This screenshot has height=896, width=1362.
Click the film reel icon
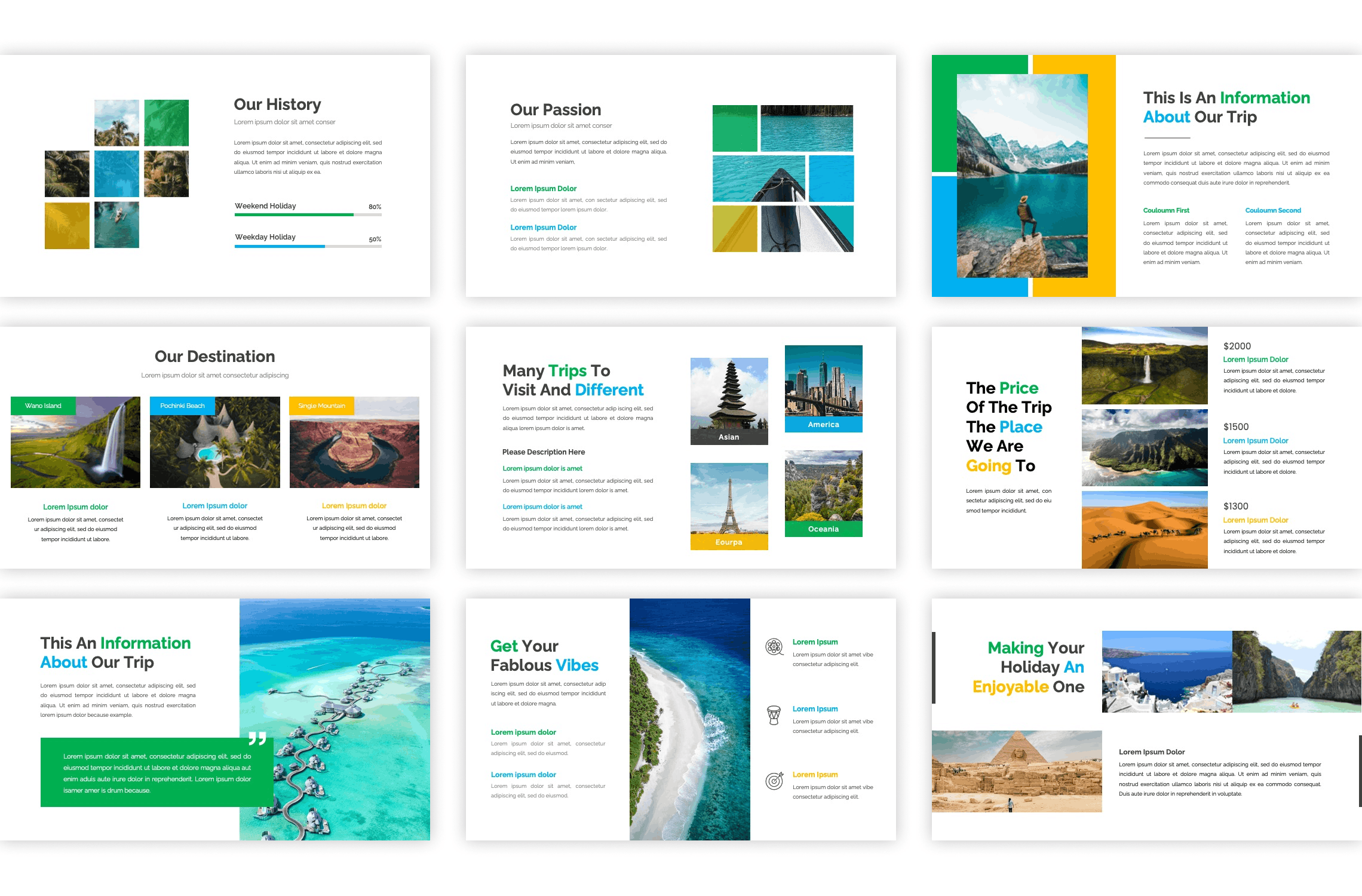pos(774,647)
